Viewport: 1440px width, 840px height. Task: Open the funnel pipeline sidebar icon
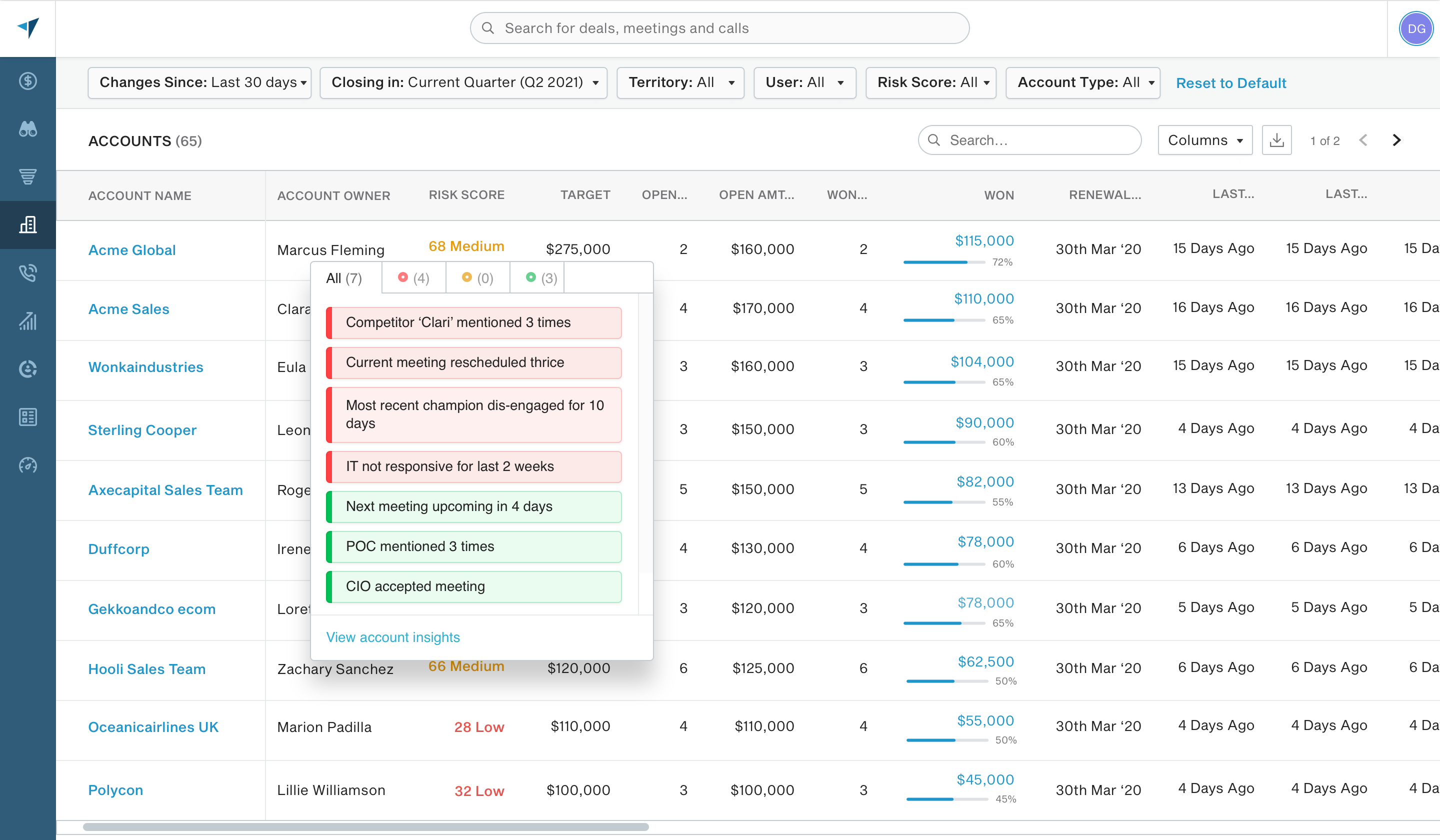28,176
